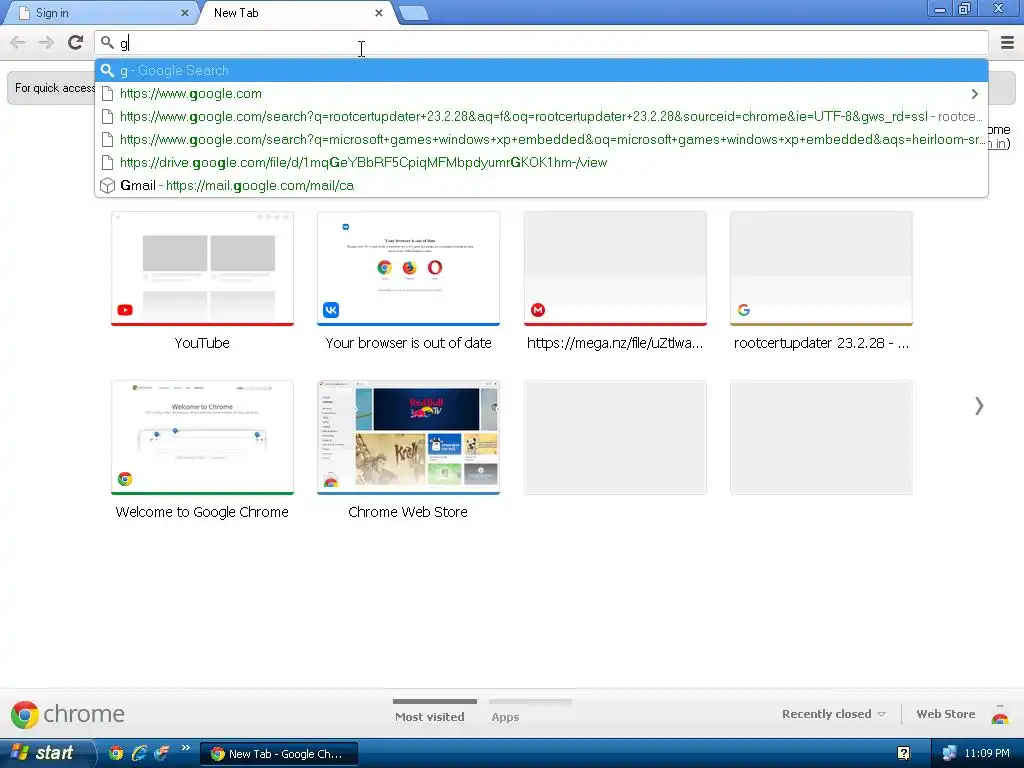
Task: Click the address bar input field
Action: (x=541, y=43)
